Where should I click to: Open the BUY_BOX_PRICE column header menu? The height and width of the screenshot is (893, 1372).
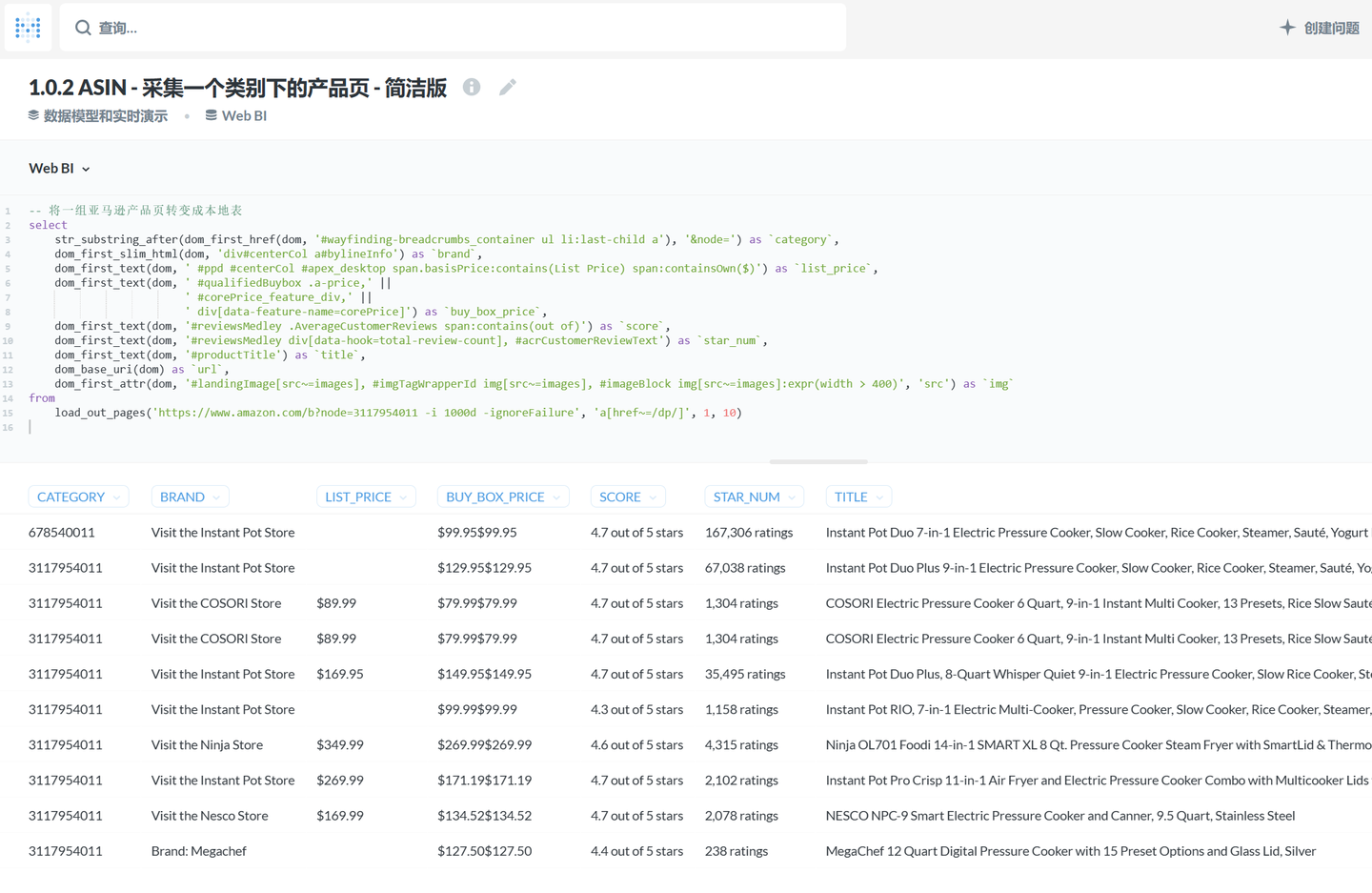click(503, 497)
